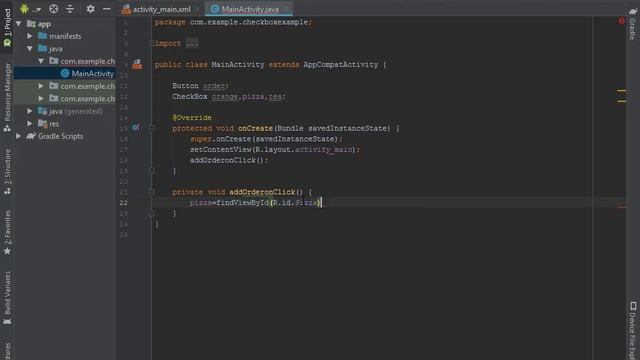Fold the onCreate method body
This screenshot has width=640, height=360.
click(x=151, y=128)
